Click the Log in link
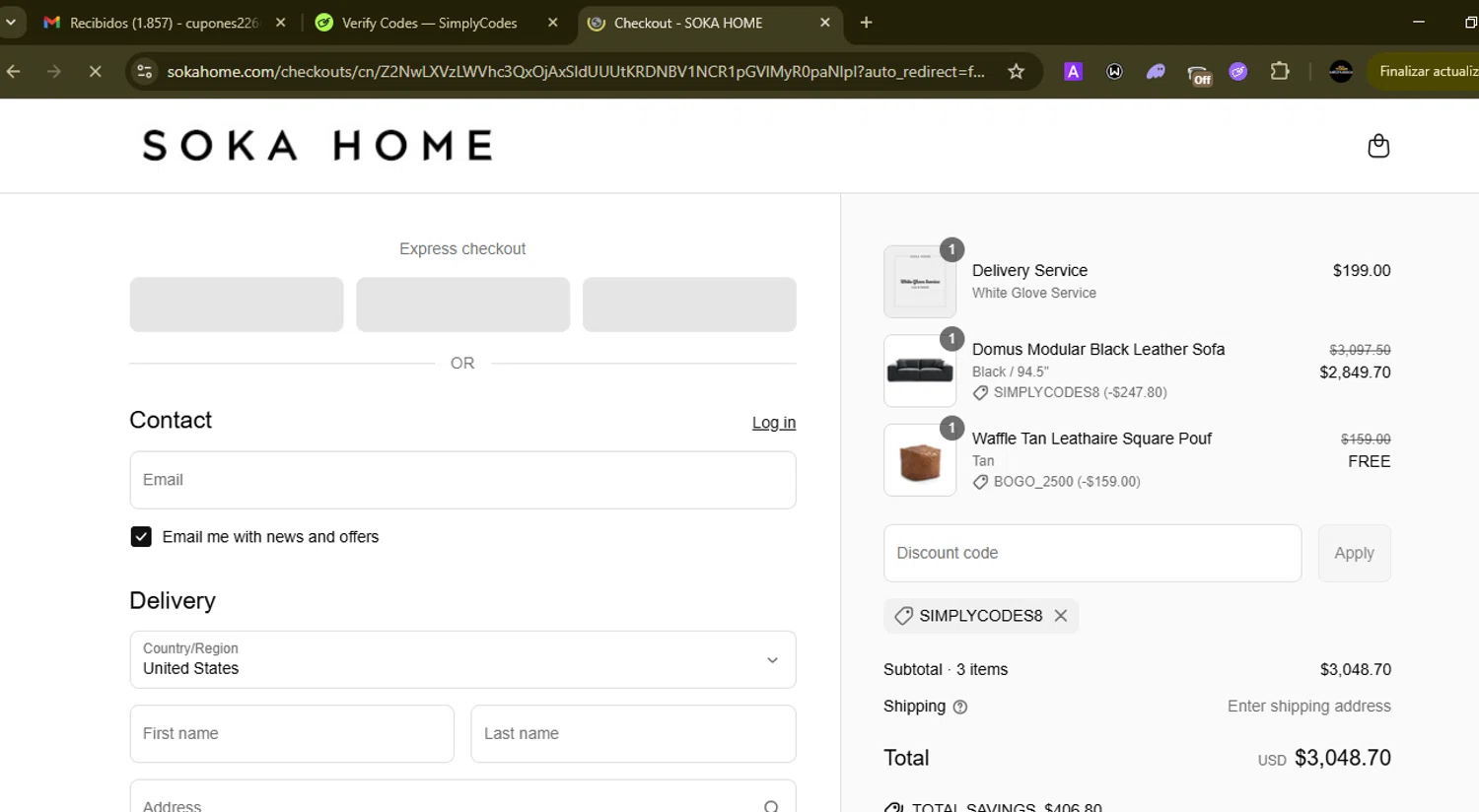Image resolution: width=1479 pixels, height=812 pixels. 774,423
